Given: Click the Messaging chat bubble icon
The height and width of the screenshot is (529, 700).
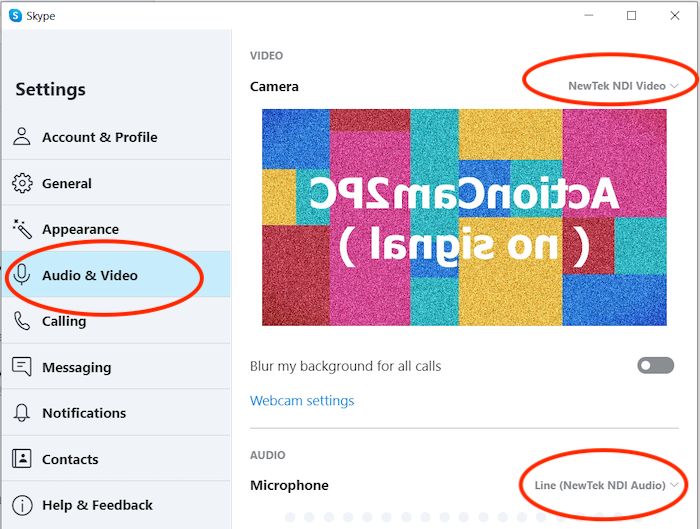Looking at the screenshot, I should (21, 367).
